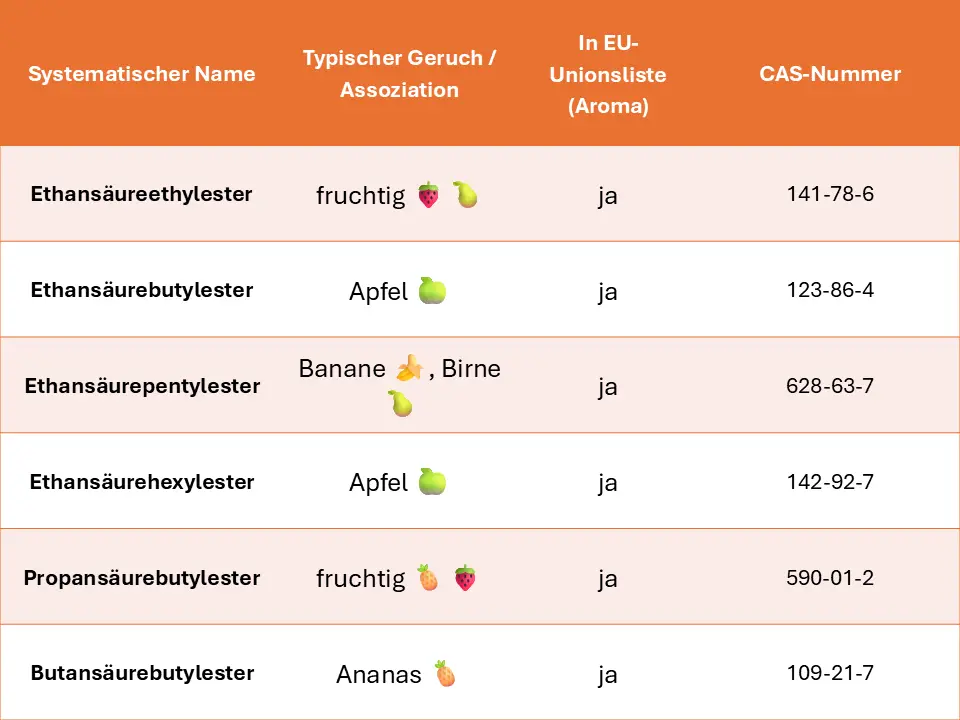Image resolution: width=960 pixels, height=720 pixels.
Task: Click the In EU-Unionsliste (Aroma) header
Action: click(x=608, y=74)
